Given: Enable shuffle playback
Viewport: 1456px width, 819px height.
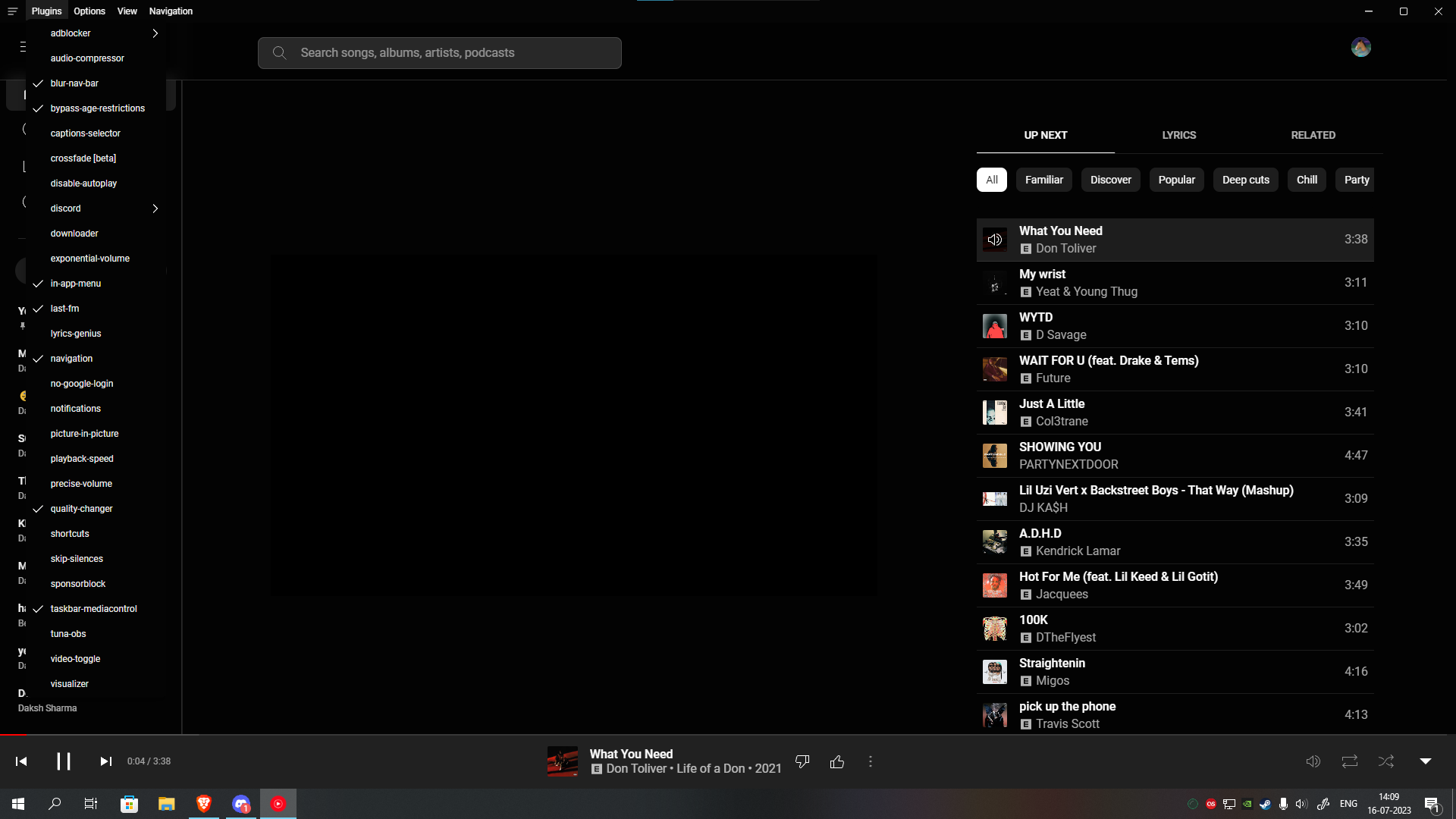Looking at the screenshot, I should click(1385, 761).
